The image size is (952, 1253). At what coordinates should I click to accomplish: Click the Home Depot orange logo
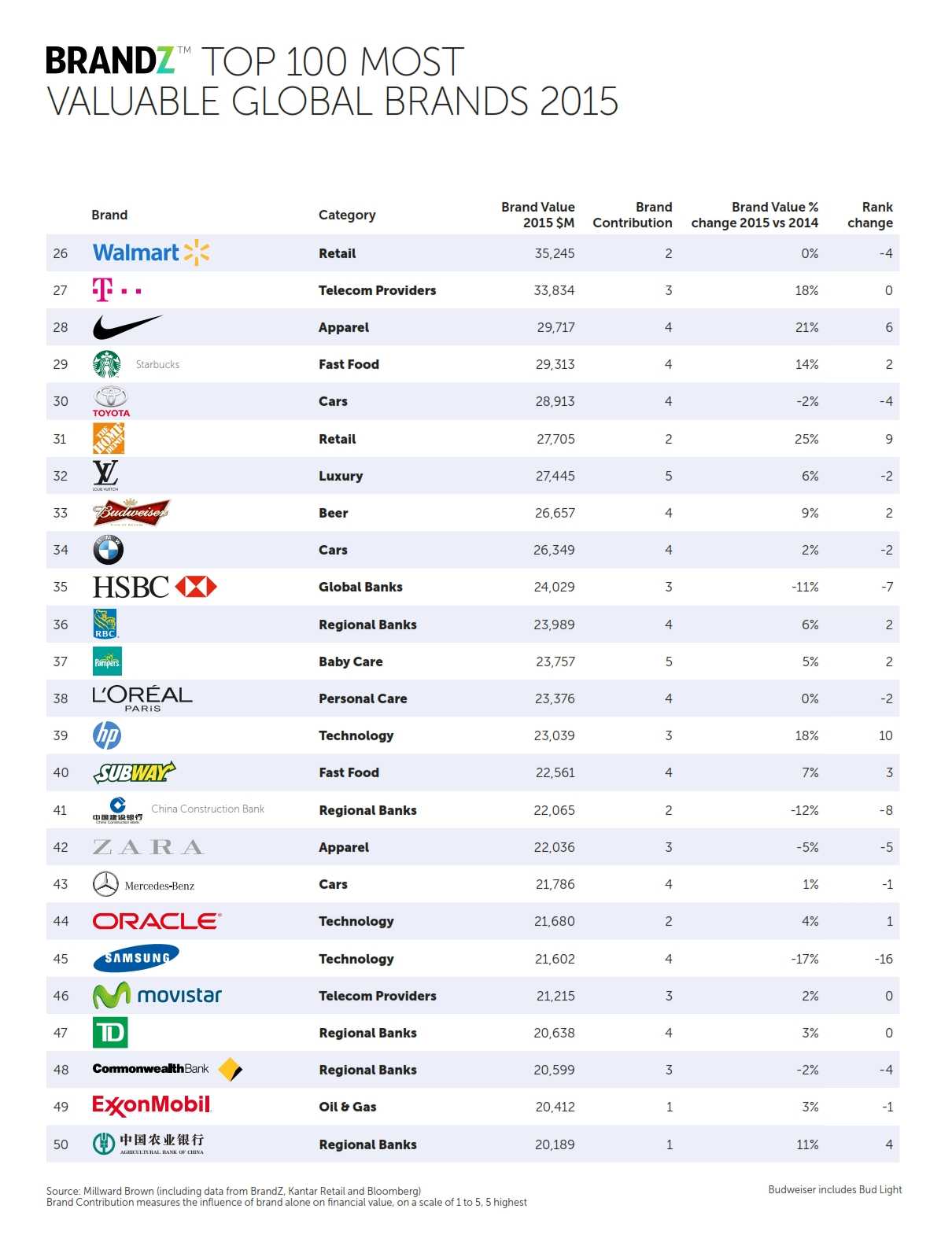point(109,439)
